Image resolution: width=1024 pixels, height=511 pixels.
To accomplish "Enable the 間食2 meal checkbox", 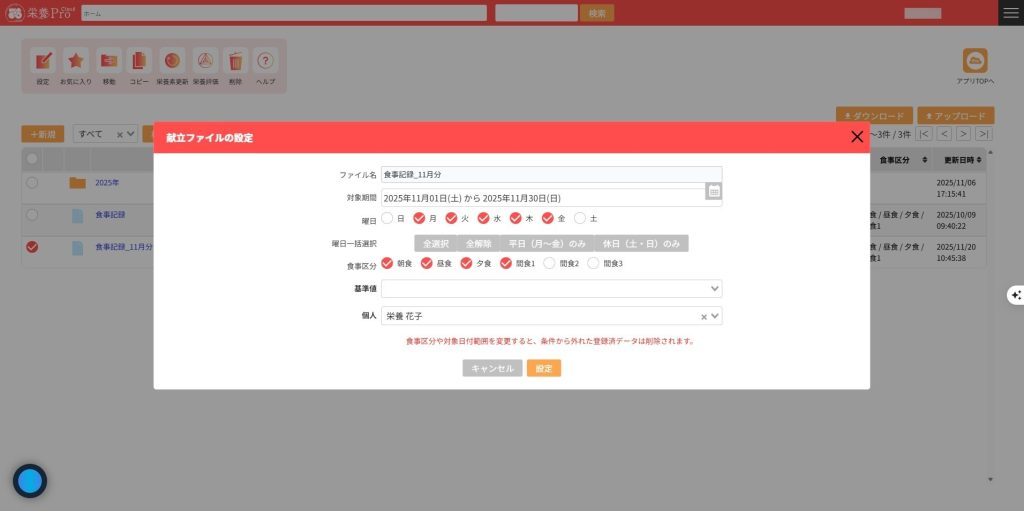I will [549, 263].
